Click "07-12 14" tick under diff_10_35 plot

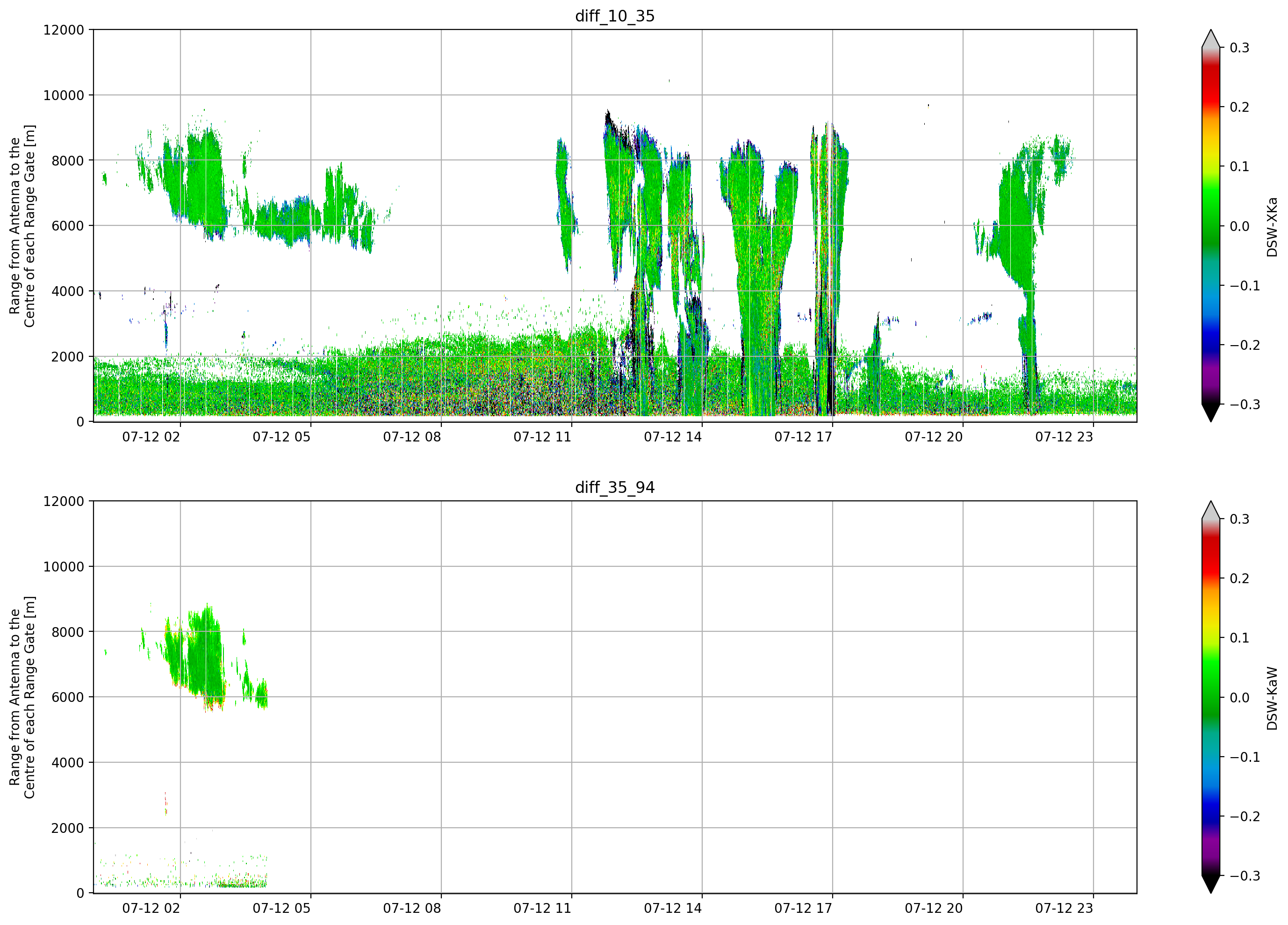(x=673, y=437)
